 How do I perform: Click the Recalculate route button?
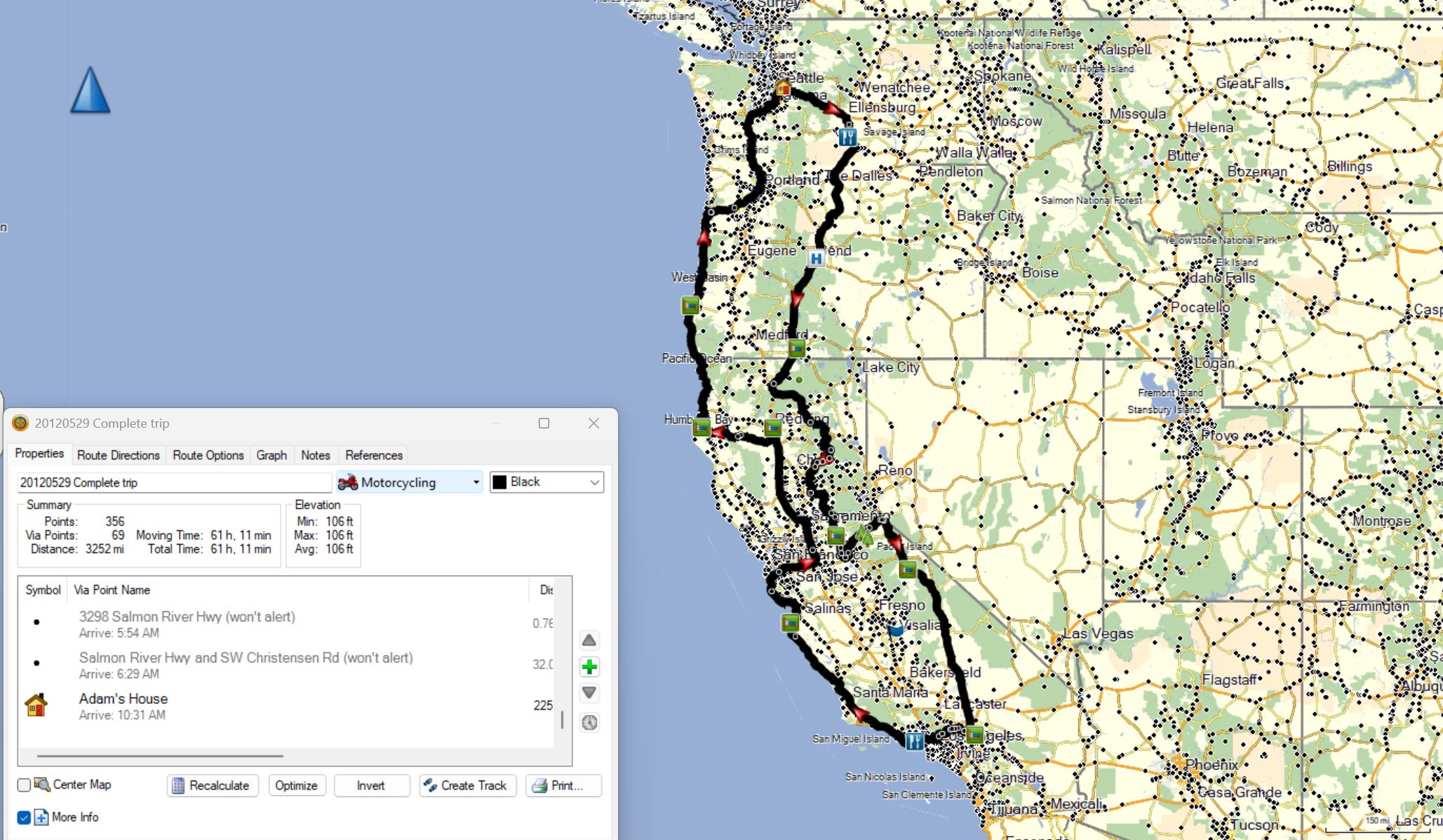(212, 785)
